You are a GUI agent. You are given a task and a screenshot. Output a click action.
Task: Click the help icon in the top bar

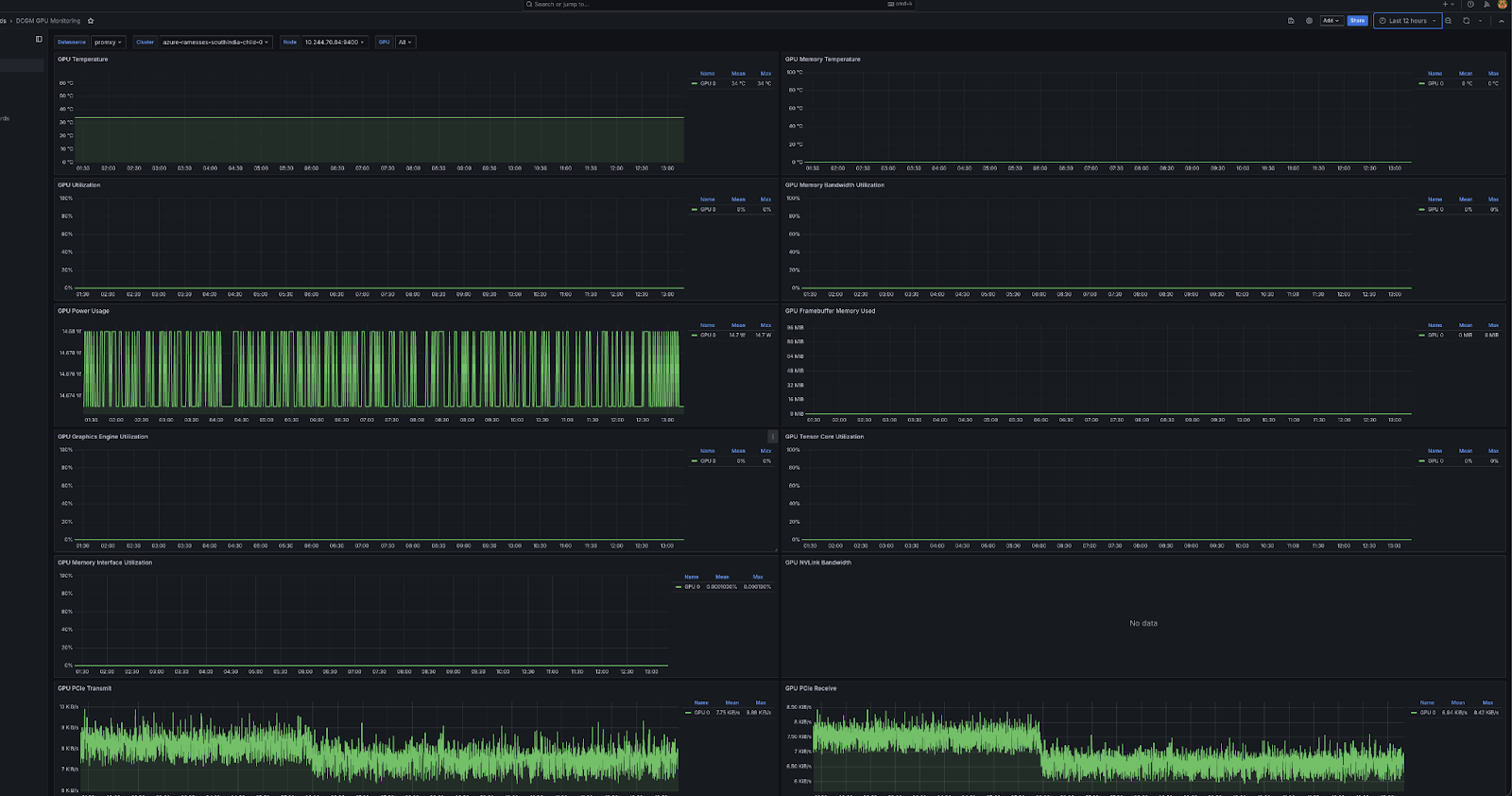click(x=1470, y=5)
